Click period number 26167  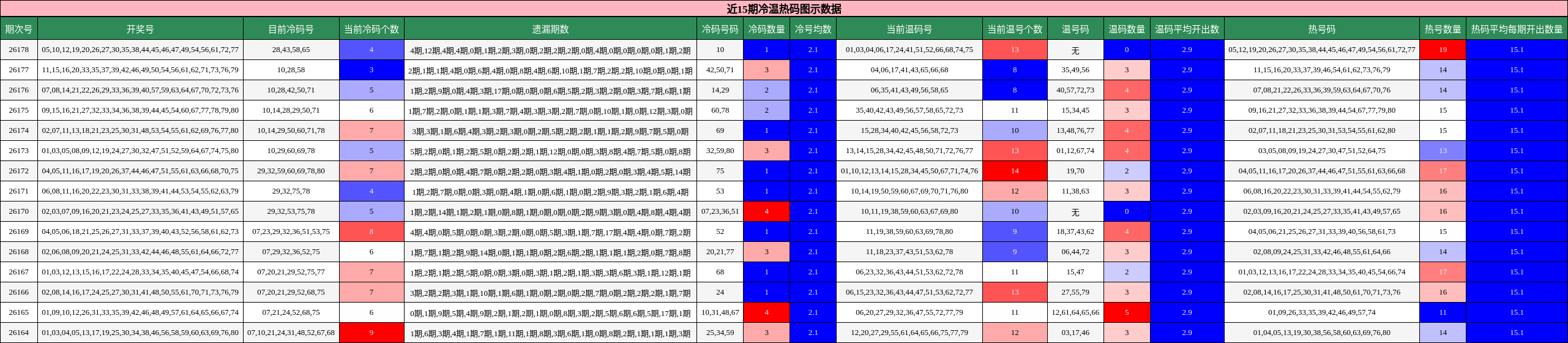[x=18, y=272]
